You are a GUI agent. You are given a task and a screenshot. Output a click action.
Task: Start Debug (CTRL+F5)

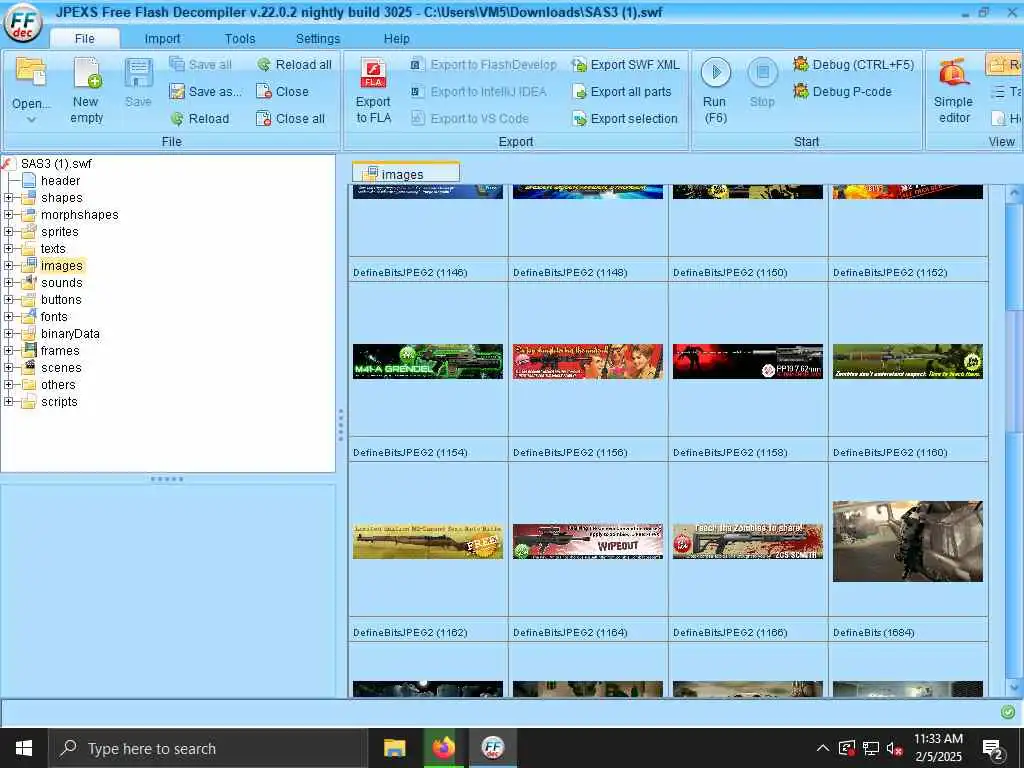(x=853, y=65)
